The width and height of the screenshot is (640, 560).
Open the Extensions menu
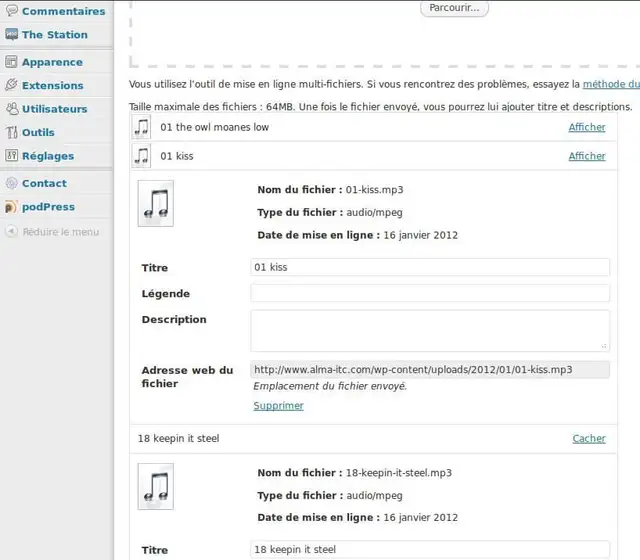[53, 85]
